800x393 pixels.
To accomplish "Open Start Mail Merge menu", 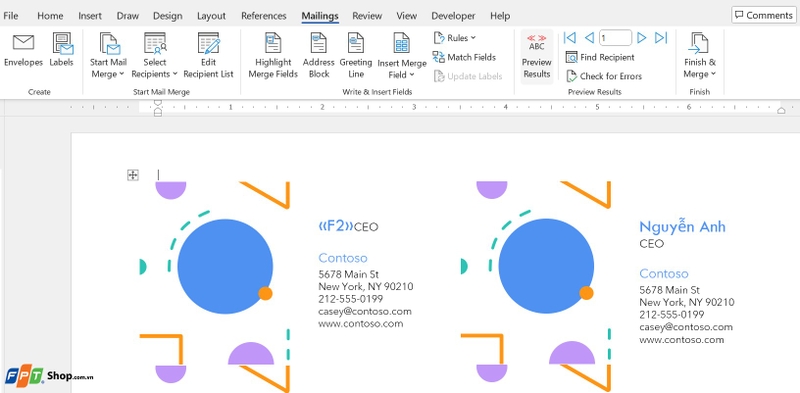I will point(108,56).
